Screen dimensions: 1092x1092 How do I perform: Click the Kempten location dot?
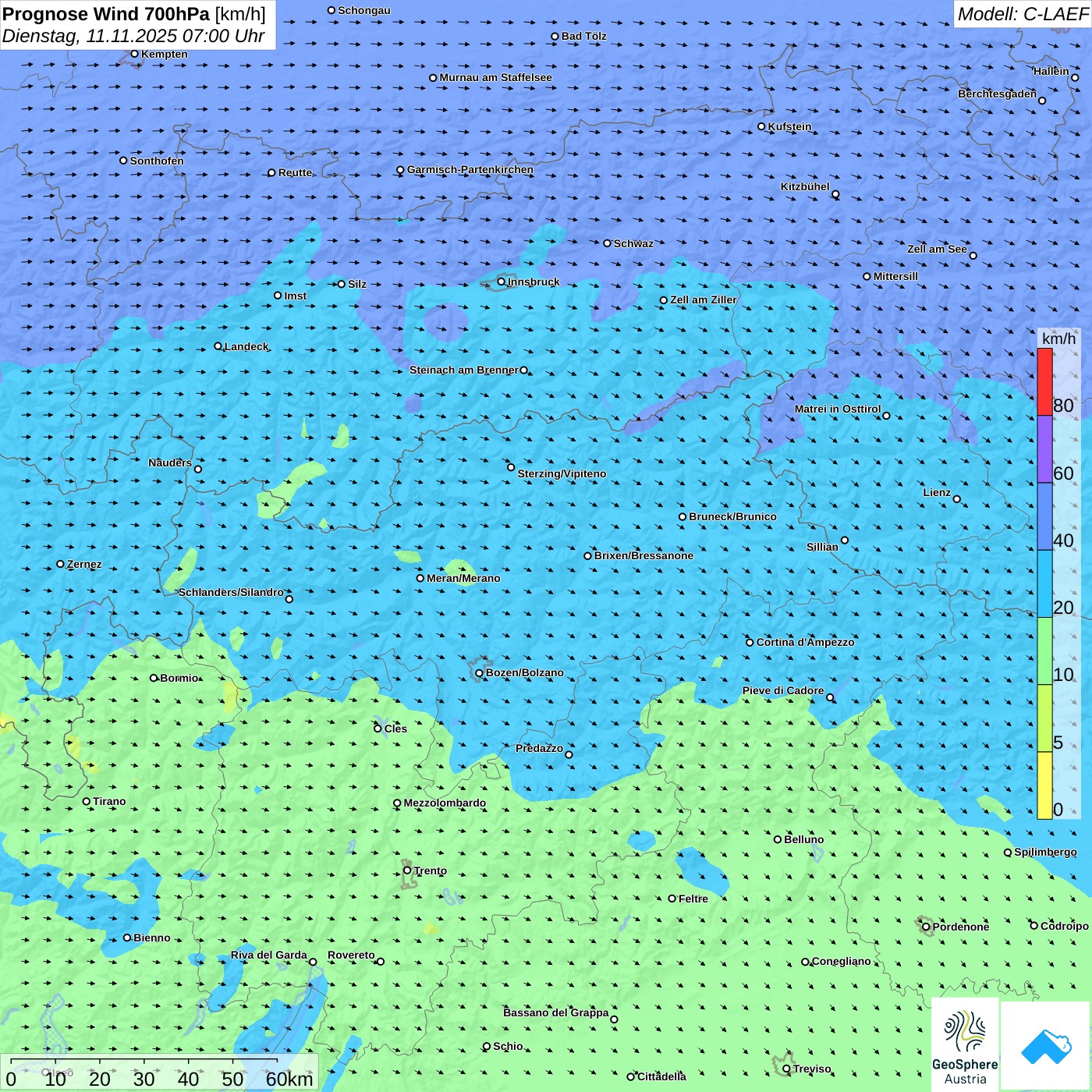coord(135,54)
